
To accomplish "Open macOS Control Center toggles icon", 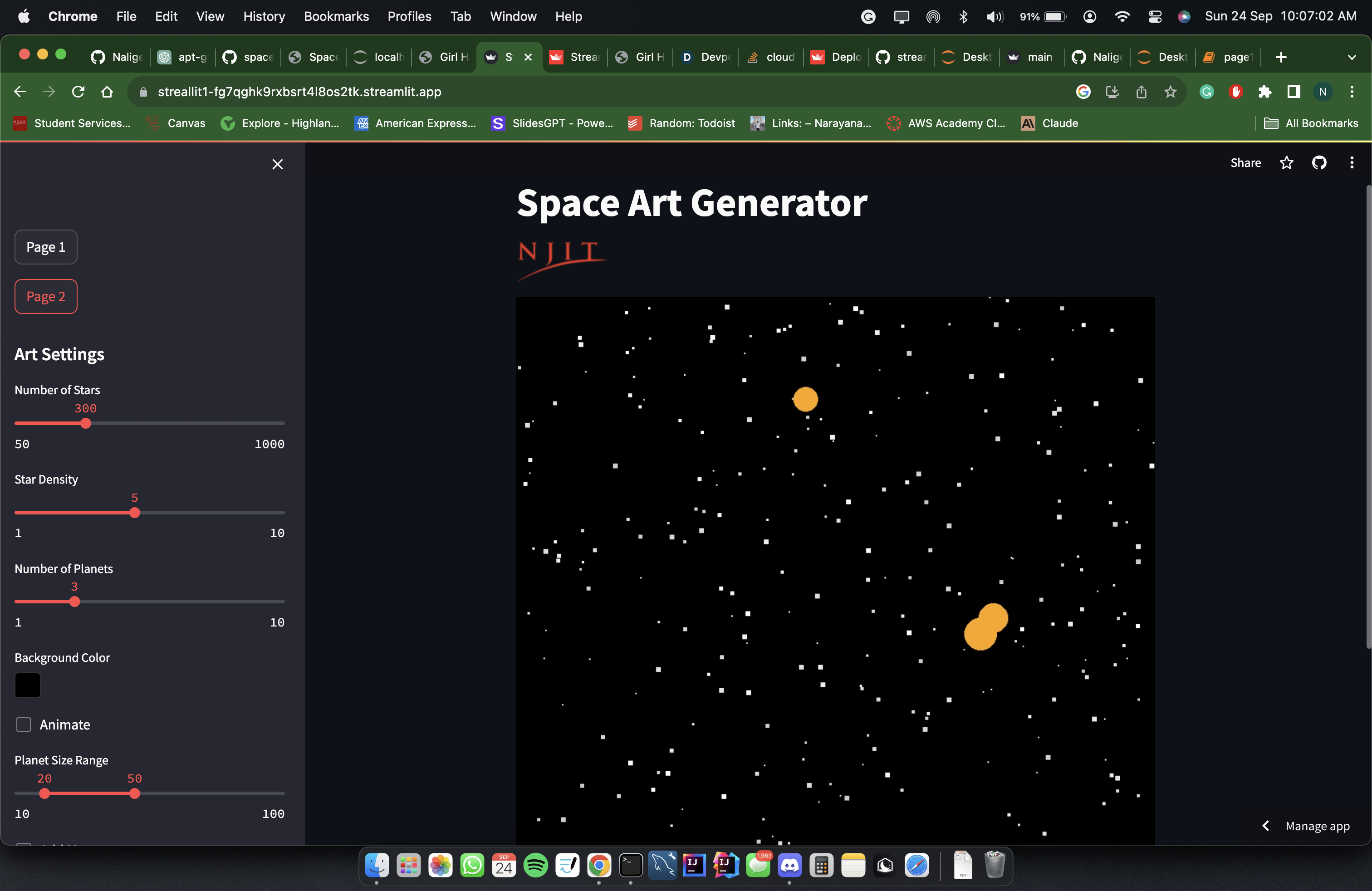I will click(1154, 16).
